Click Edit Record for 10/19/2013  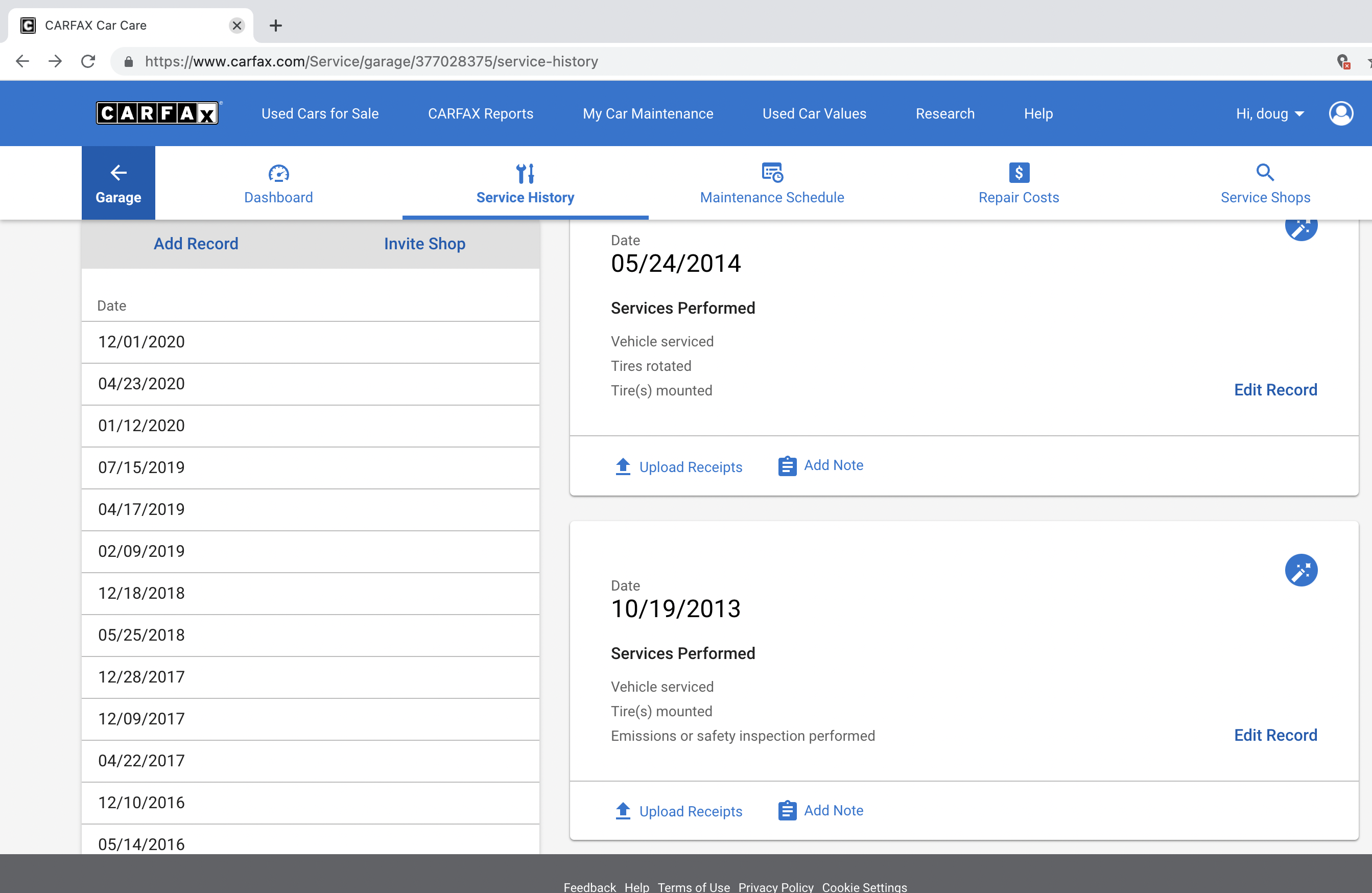pyautogui.click(x=1275, y=735)
